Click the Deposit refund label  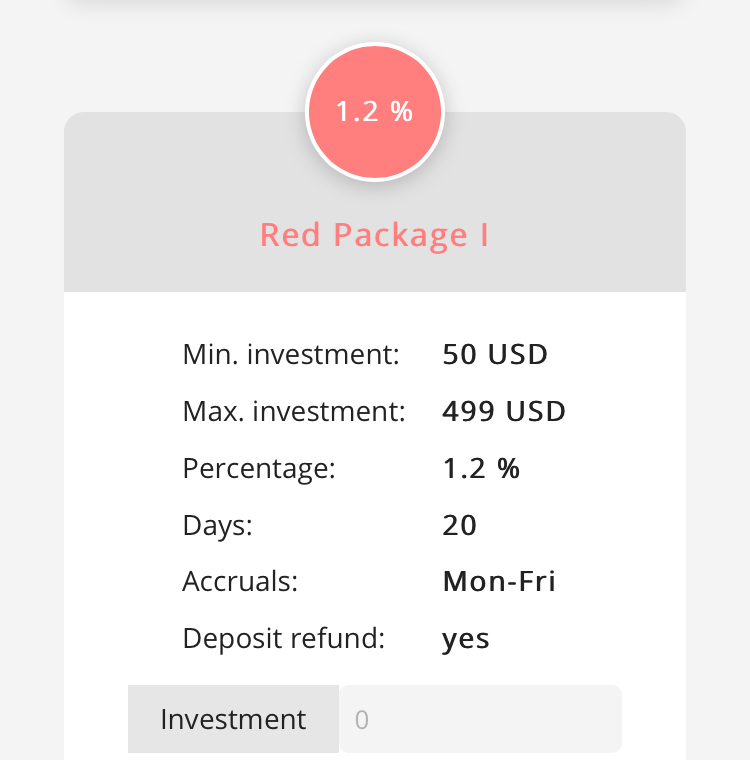[283, 639]
